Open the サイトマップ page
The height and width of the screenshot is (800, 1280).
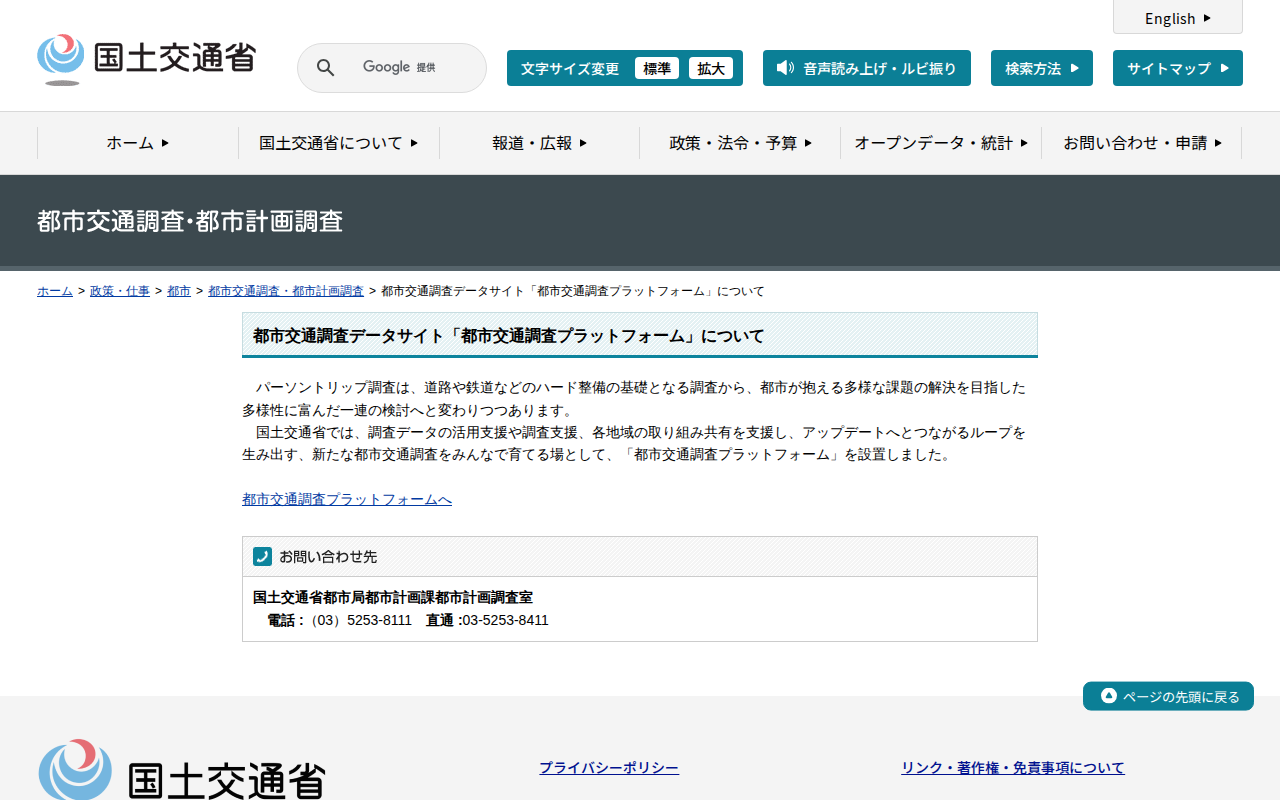pos(1177,68)
